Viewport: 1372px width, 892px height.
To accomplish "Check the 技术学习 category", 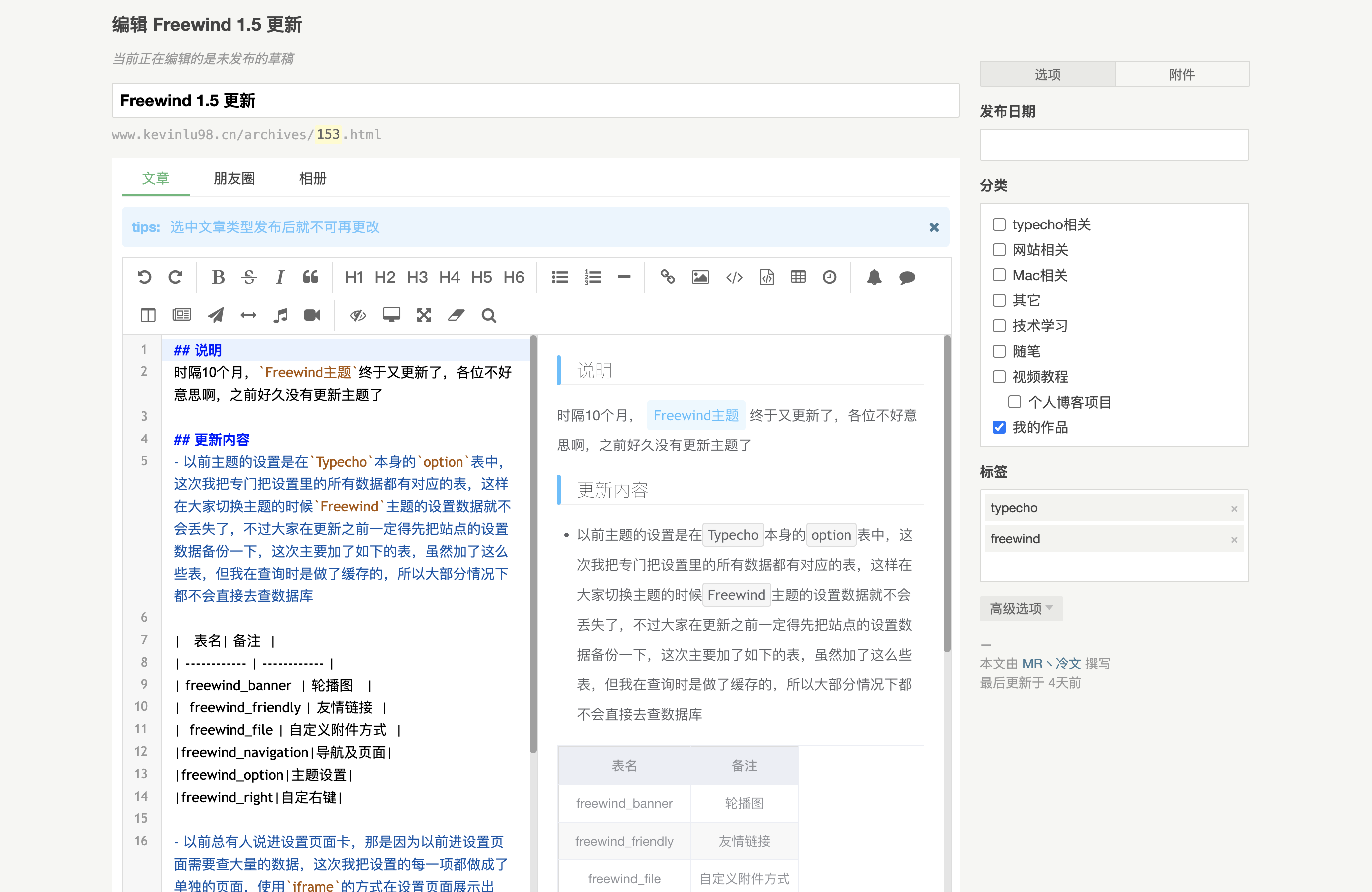I will coord(998,326).
